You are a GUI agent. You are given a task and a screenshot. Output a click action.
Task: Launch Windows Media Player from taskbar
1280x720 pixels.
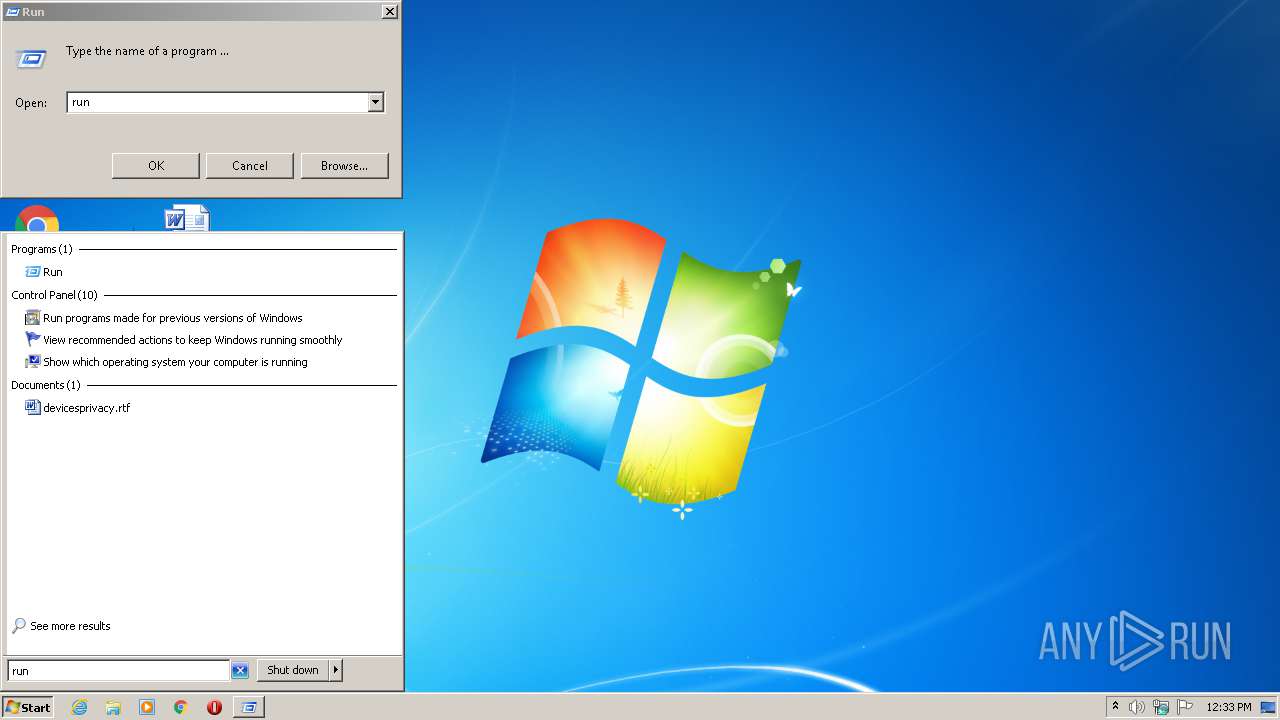147,707
